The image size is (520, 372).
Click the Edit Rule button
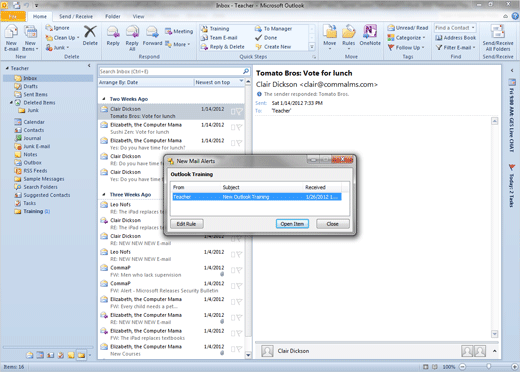tap(186, 224)
